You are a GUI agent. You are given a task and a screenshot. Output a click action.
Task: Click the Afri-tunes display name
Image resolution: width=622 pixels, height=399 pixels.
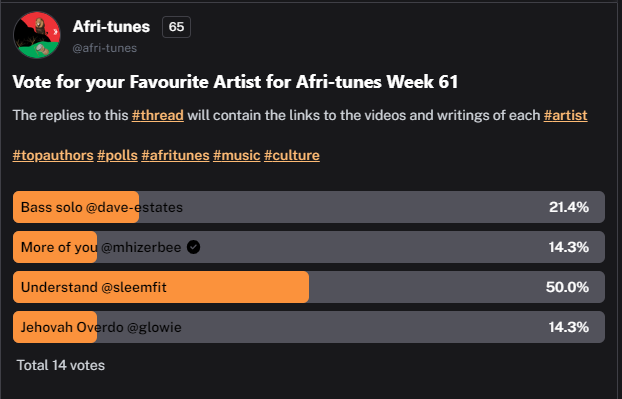[x=111, y=27]
